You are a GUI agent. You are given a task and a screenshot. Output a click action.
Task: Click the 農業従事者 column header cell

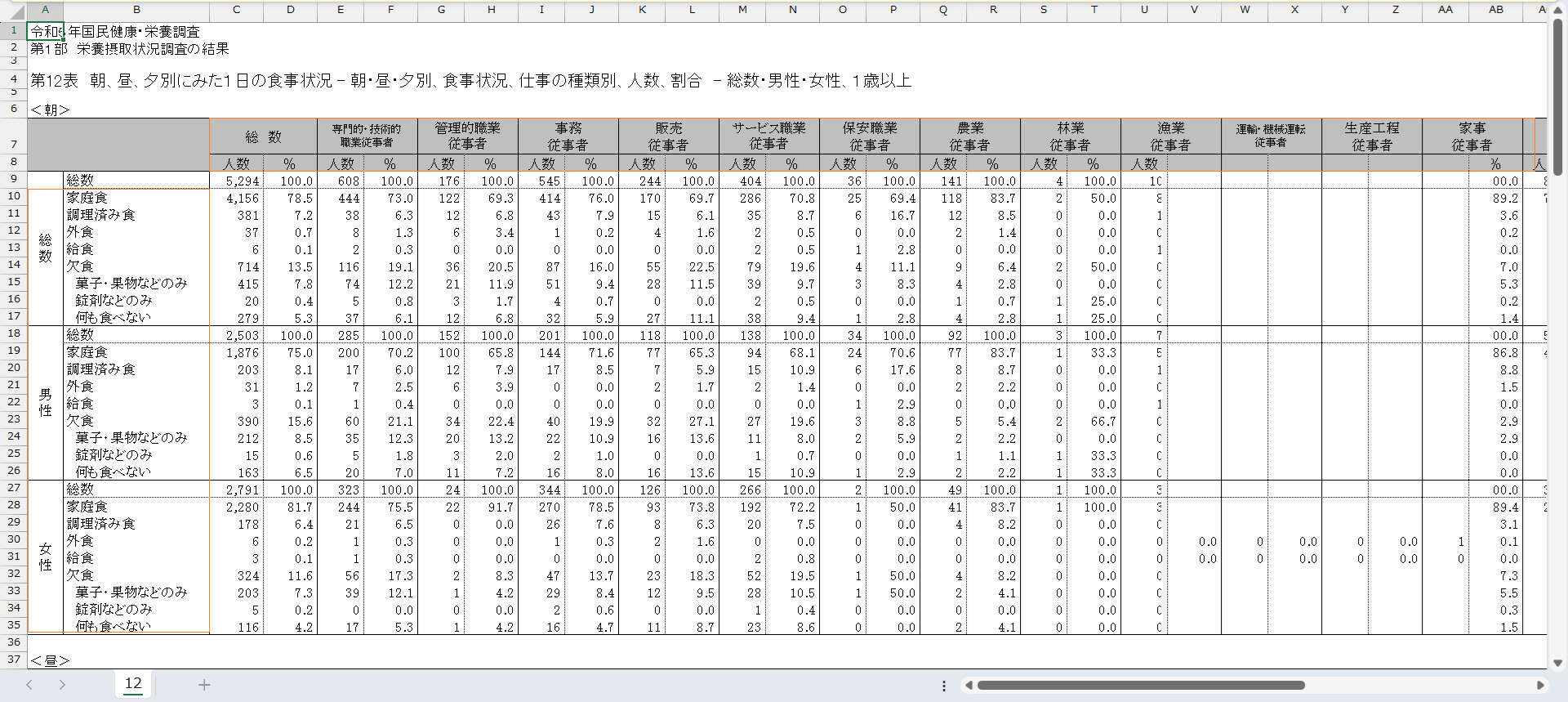click(969, 136)
